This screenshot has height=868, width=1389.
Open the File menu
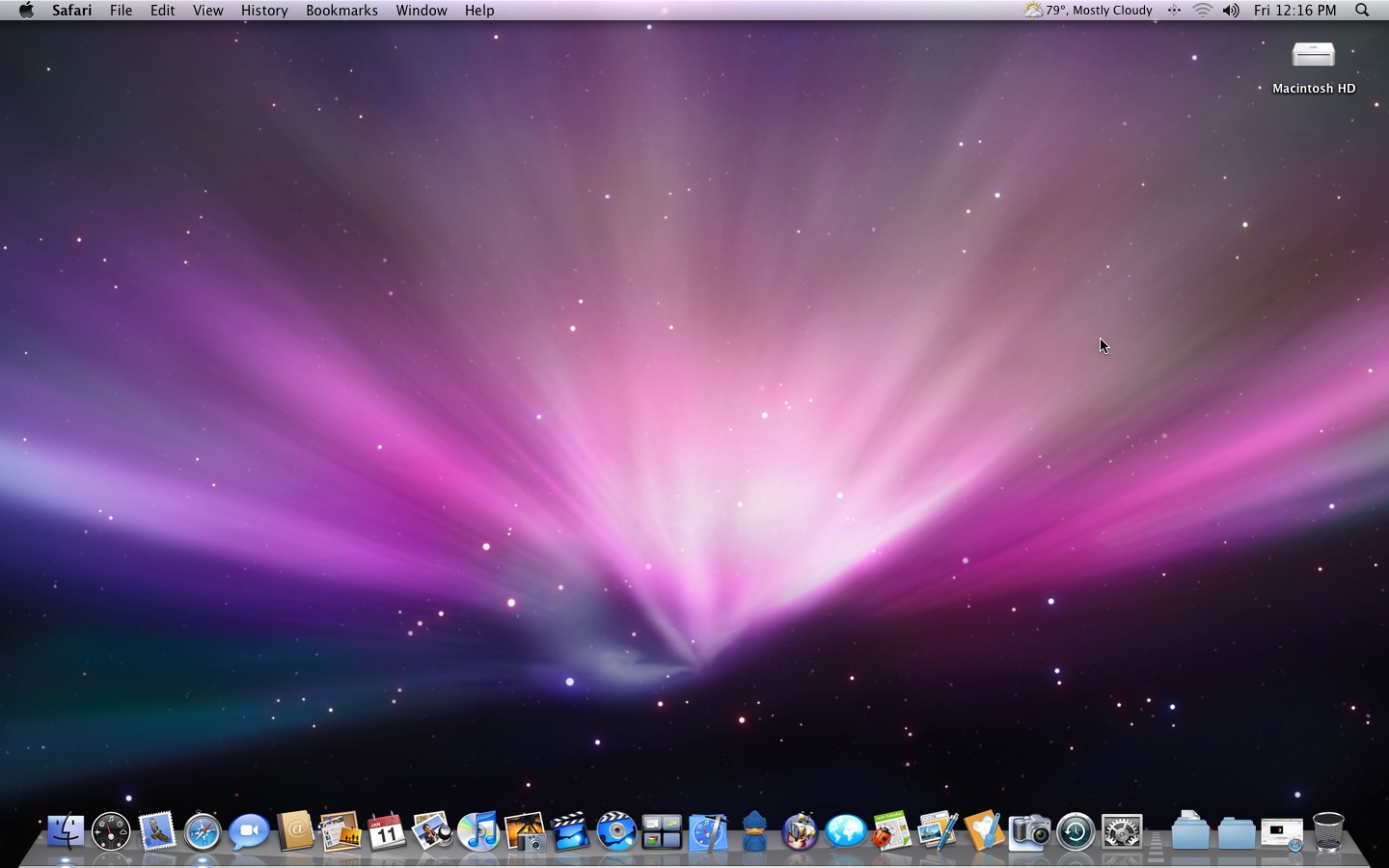(x=121, y=11)
